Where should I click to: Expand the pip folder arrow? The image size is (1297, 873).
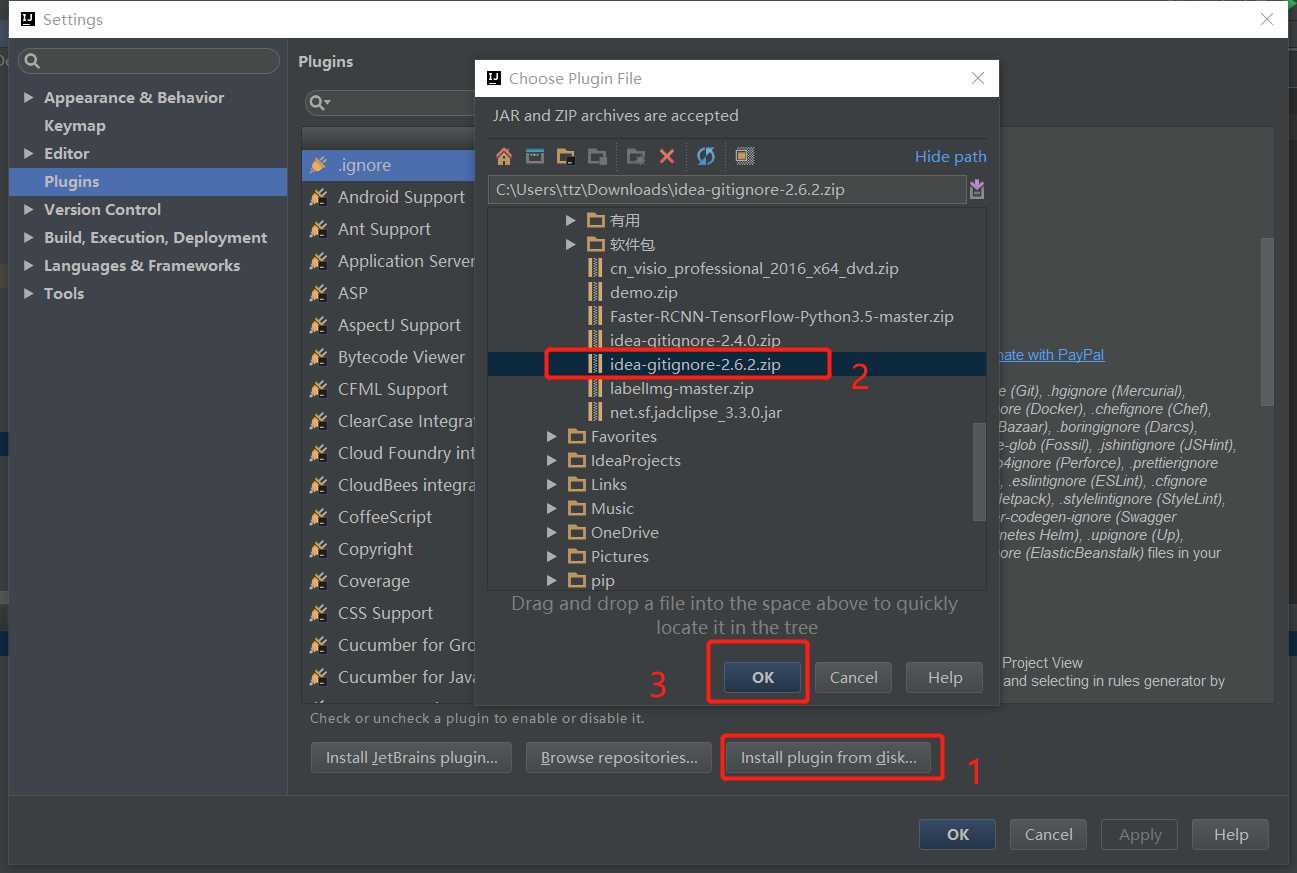[x=551, y=580]
